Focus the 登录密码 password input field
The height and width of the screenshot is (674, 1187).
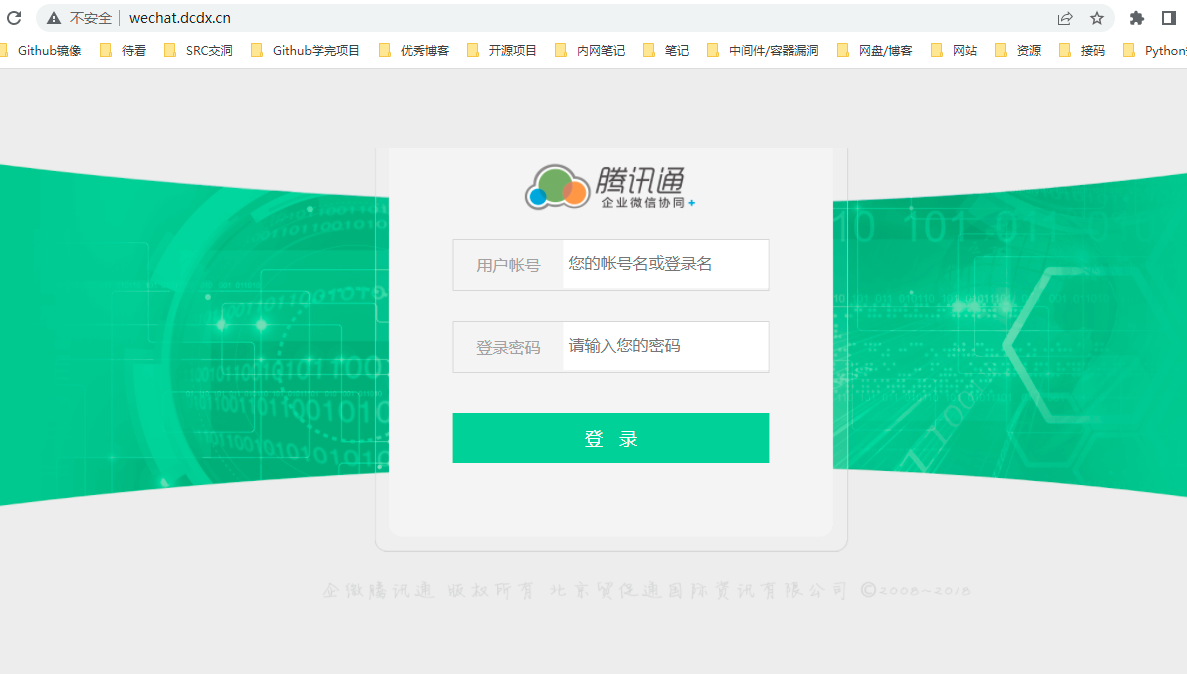[x=665, y=346]
